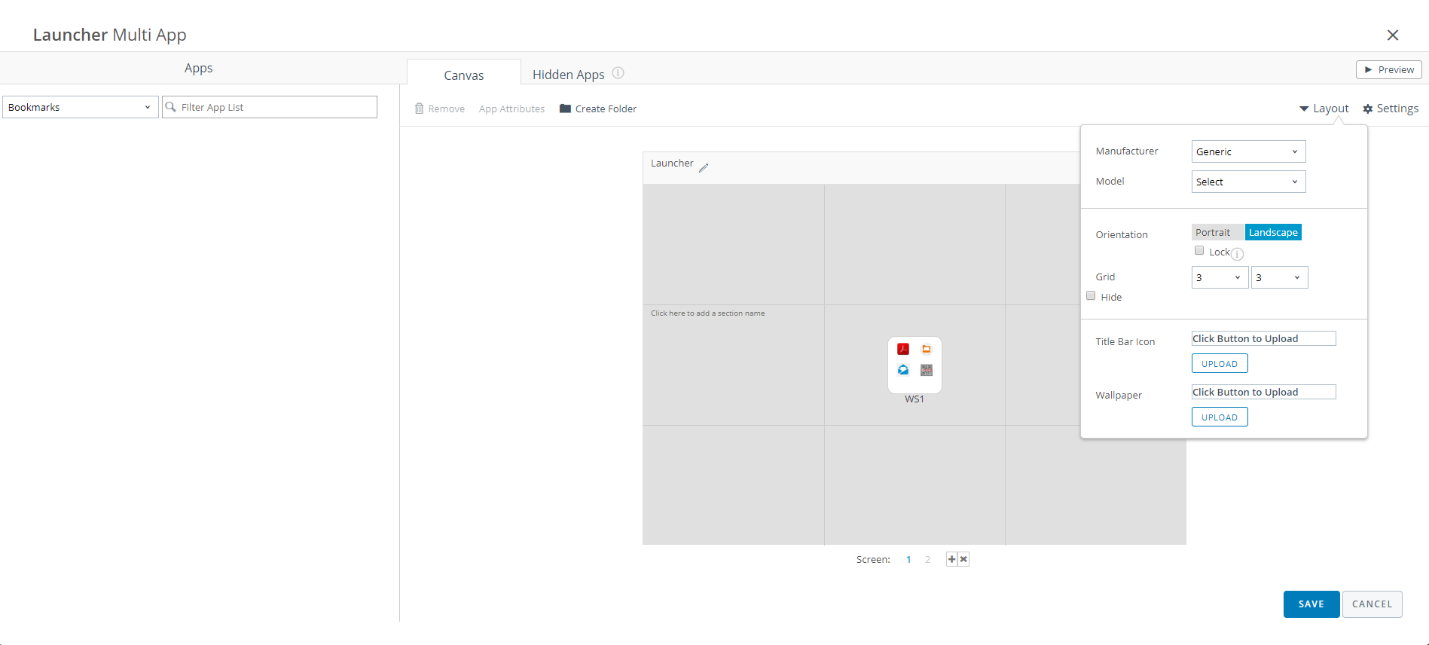
Task: Close the Launcher Multi App dialog
Action: (1393, 35)
